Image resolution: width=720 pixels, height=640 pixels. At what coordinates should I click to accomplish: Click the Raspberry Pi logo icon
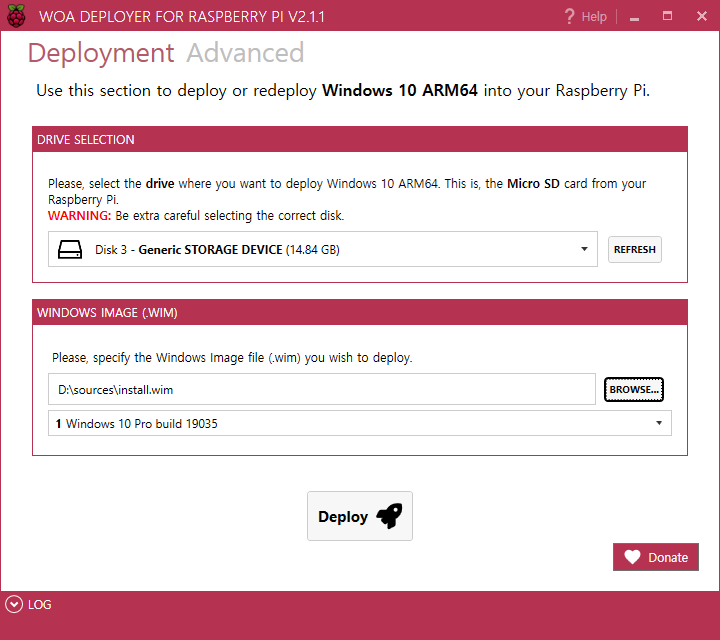click(16, 16)
